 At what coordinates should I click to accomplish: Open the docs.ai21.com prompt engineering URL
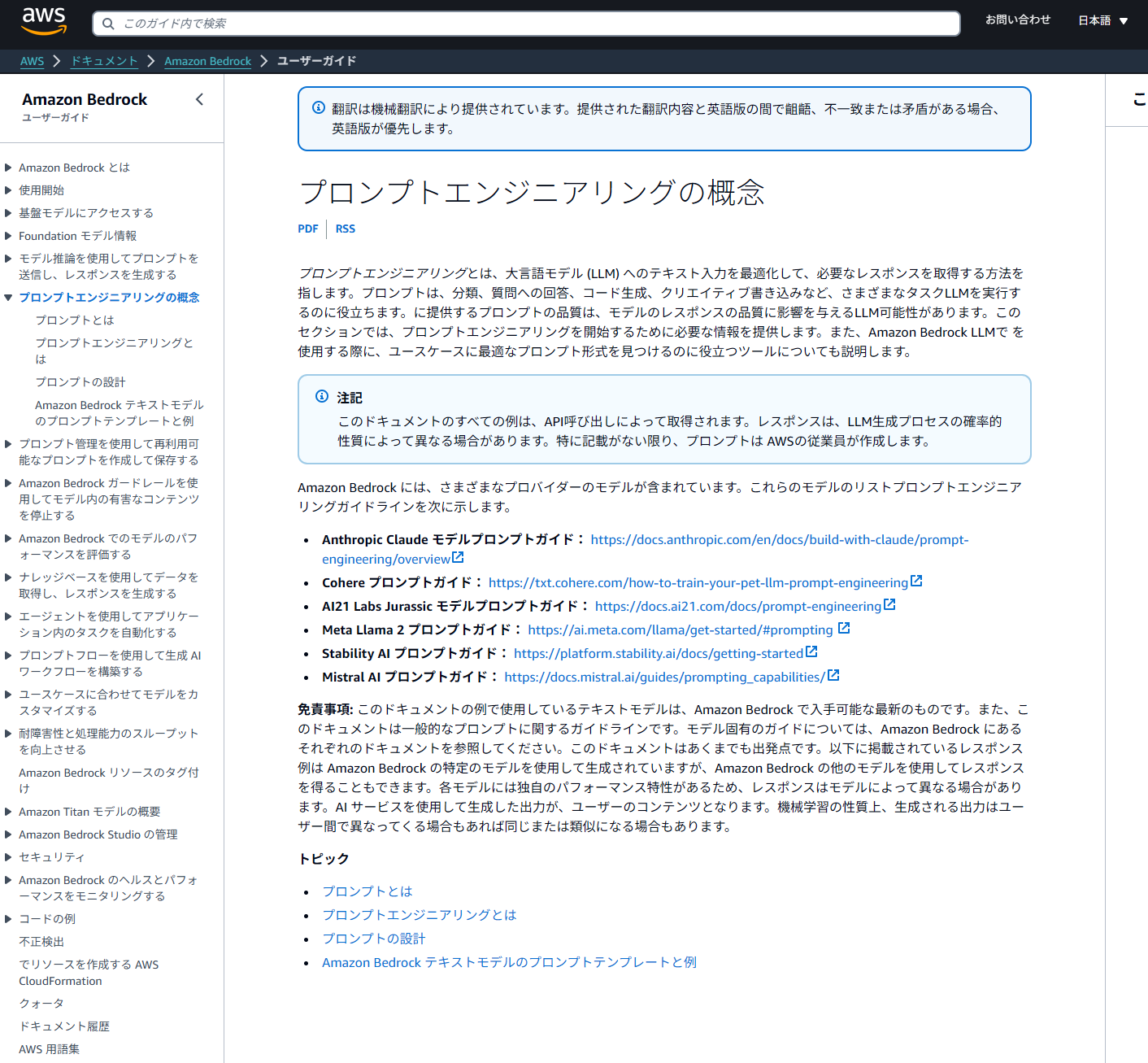click(738, 606)
